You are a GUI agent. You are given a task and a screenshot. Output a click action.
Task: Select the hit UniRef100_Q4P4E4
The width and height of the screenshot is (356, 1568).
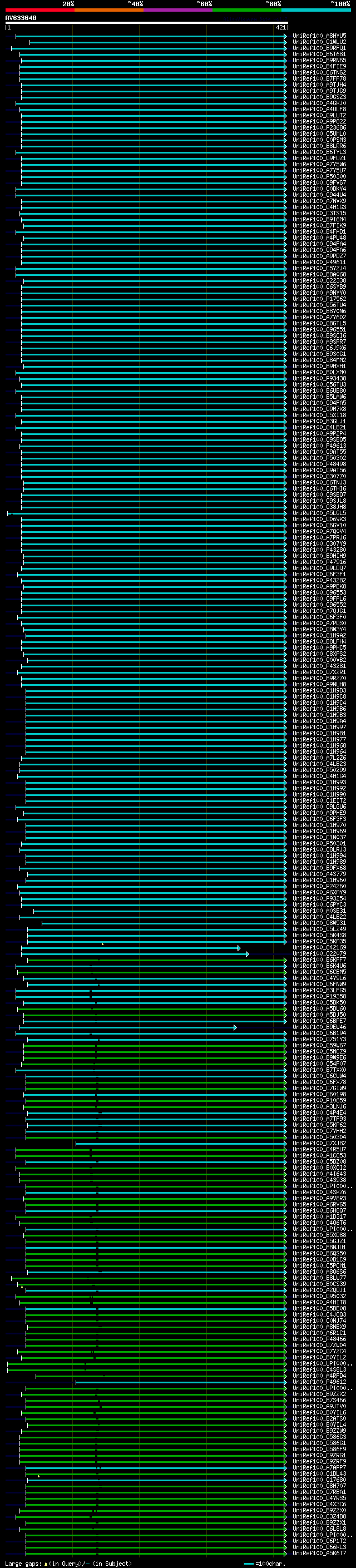[x=319, y=1112]
